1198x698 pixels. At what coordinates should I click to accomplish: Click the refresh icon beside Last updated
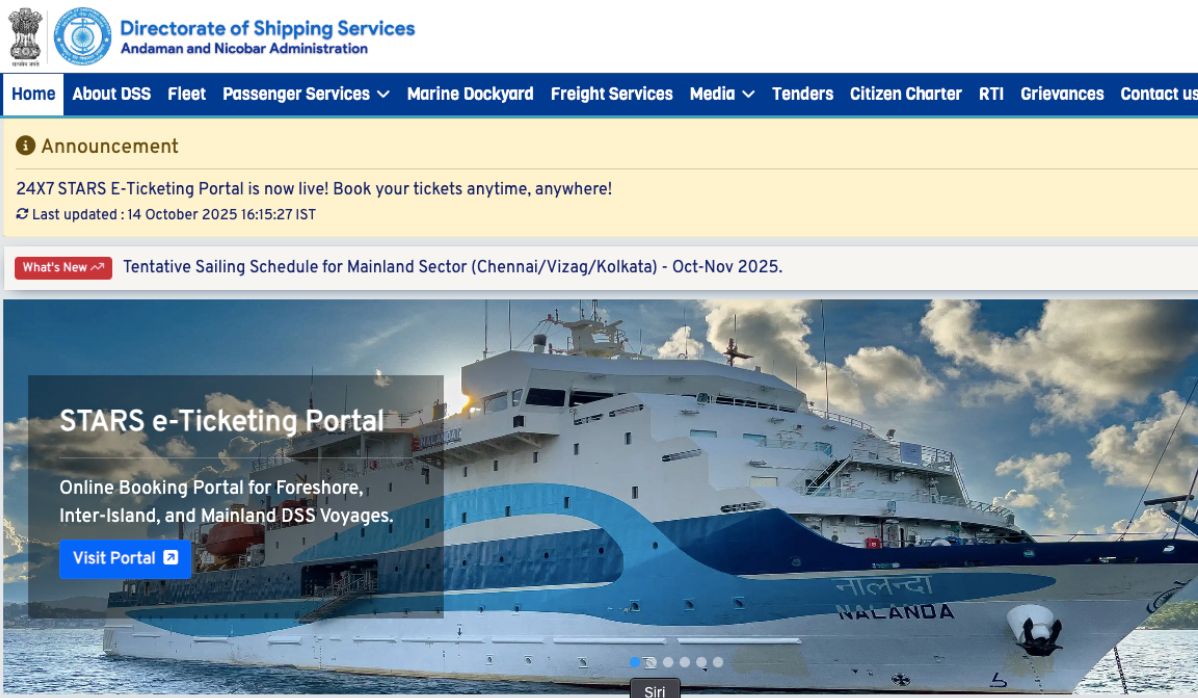point(22,214)
